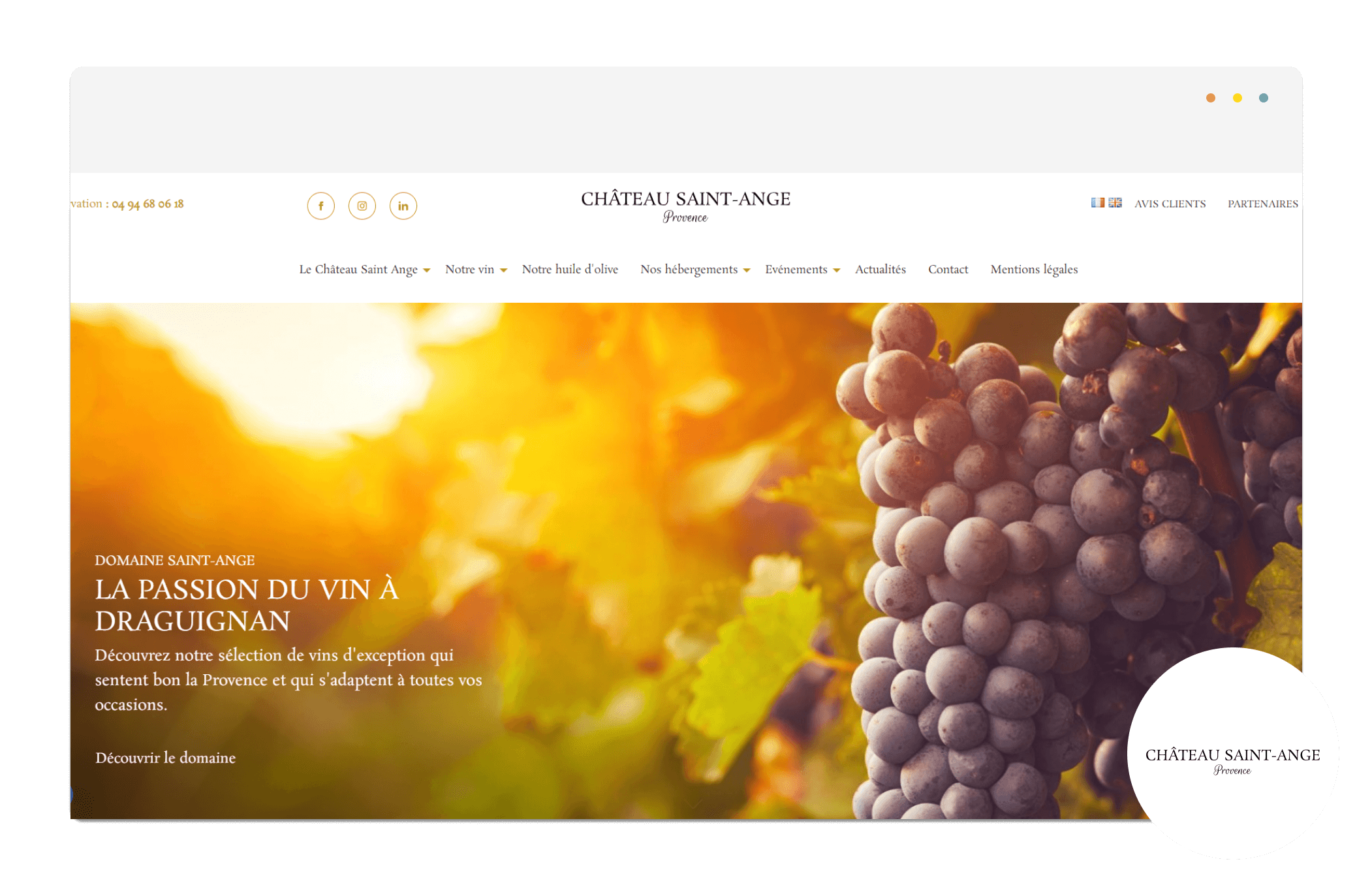Click the Château Saint-Ange header logo
1372x885 pixels.
coord(685,206)
